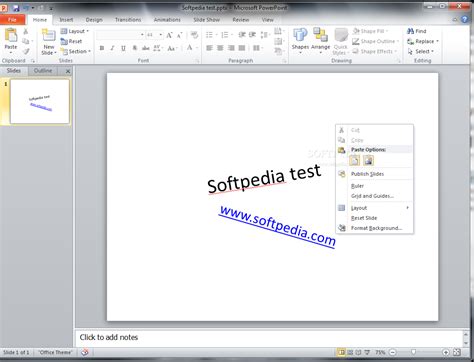Switch to the Insert ribbon tab

pos(66,20)
